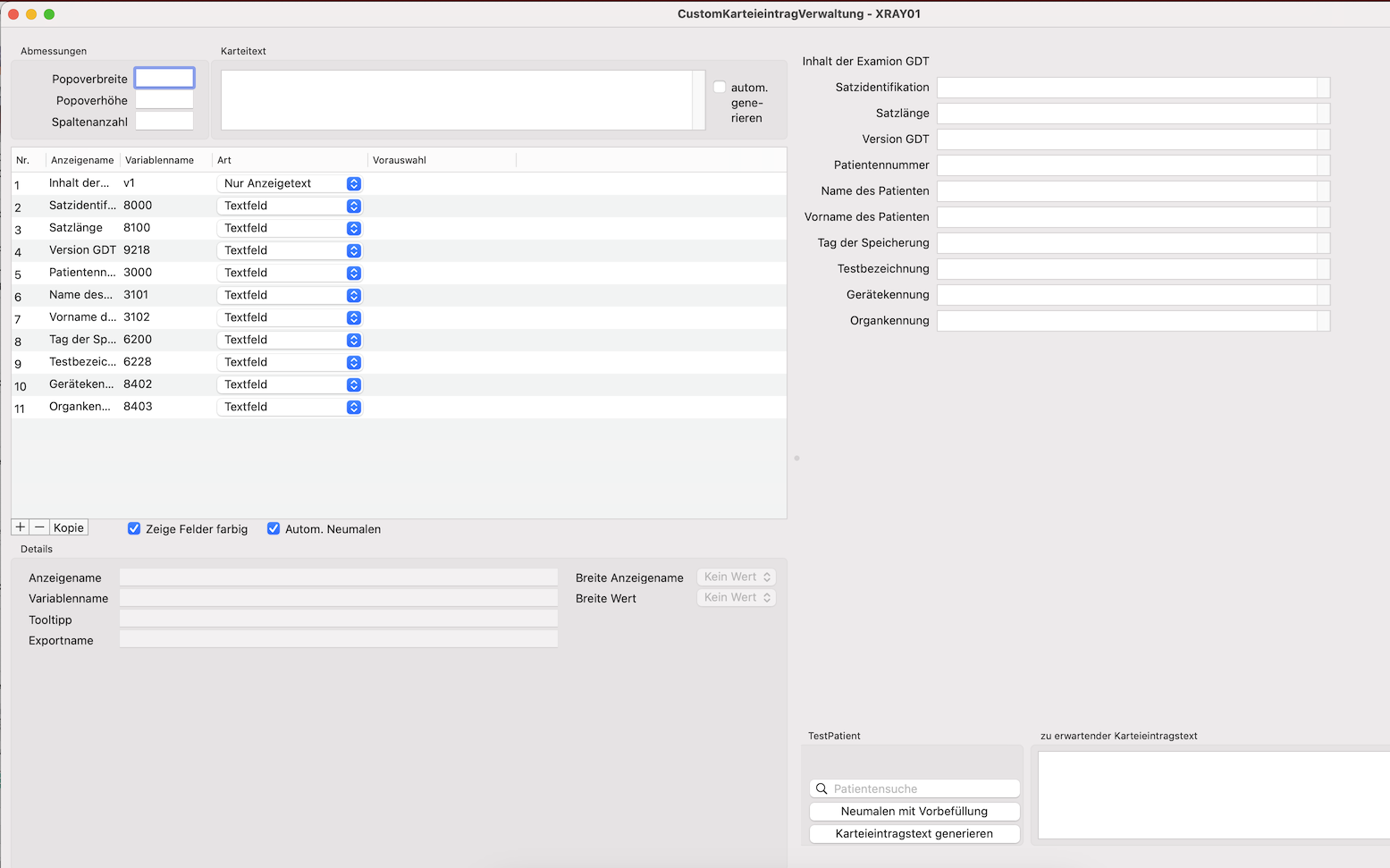The image size is (1390, 868).
Task: Open Art dropdown arrows for row 1
Action: [x=354, y=183]
